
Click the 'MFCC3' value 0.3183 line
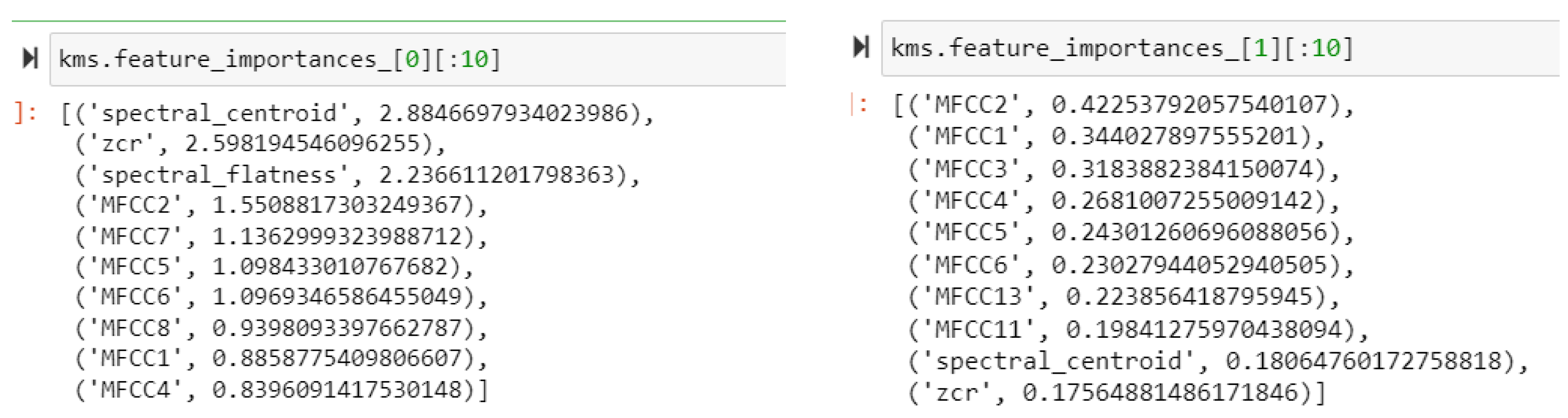click(x=1124, y=169)
